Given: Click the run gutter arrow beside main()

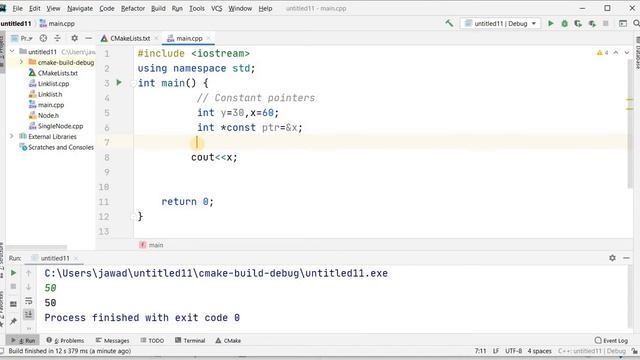Looking at the screenshot, I should click(119, 82).
